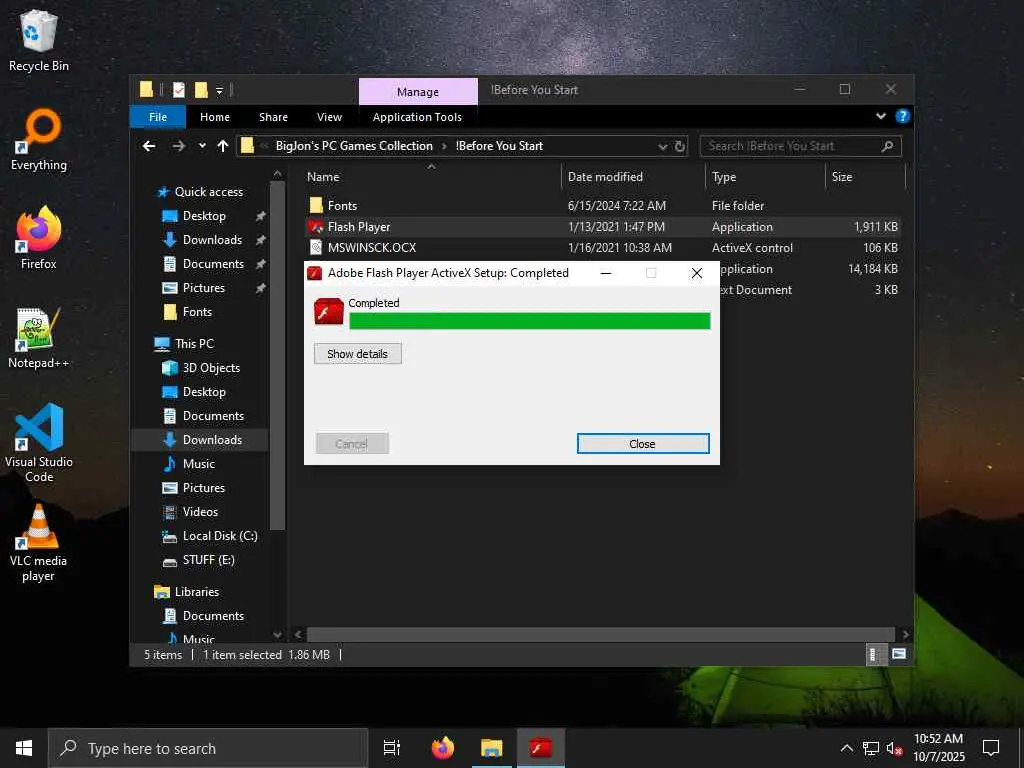Click BigJon's PC Games Collection breadcrumb
The width and height of the screenshot is (1024, 768).
pyautogui.click(x=354, y=146)
